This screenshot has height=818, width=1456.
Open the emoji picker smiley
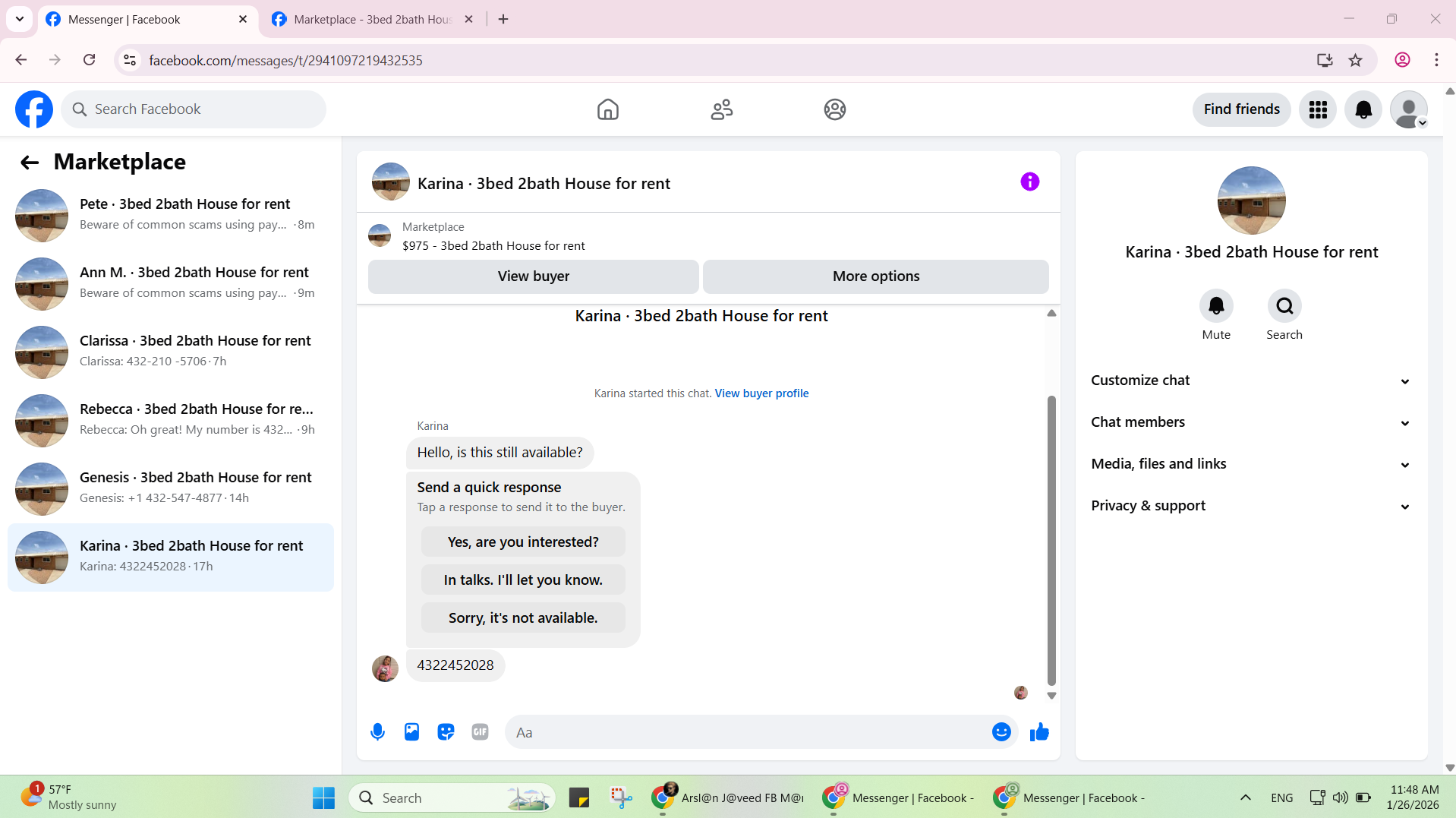[1001, 732]
